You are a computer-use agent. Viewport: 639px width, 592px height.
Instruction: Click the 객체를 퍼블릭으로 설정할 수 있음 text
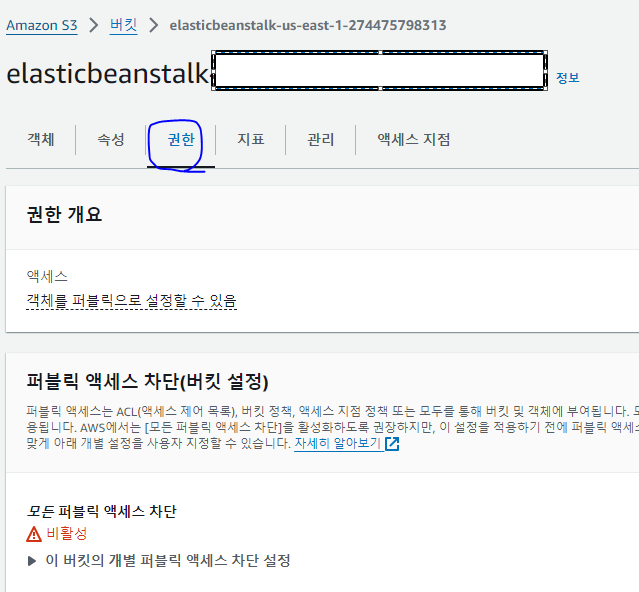pyautogui.click(x=131, y=301)
